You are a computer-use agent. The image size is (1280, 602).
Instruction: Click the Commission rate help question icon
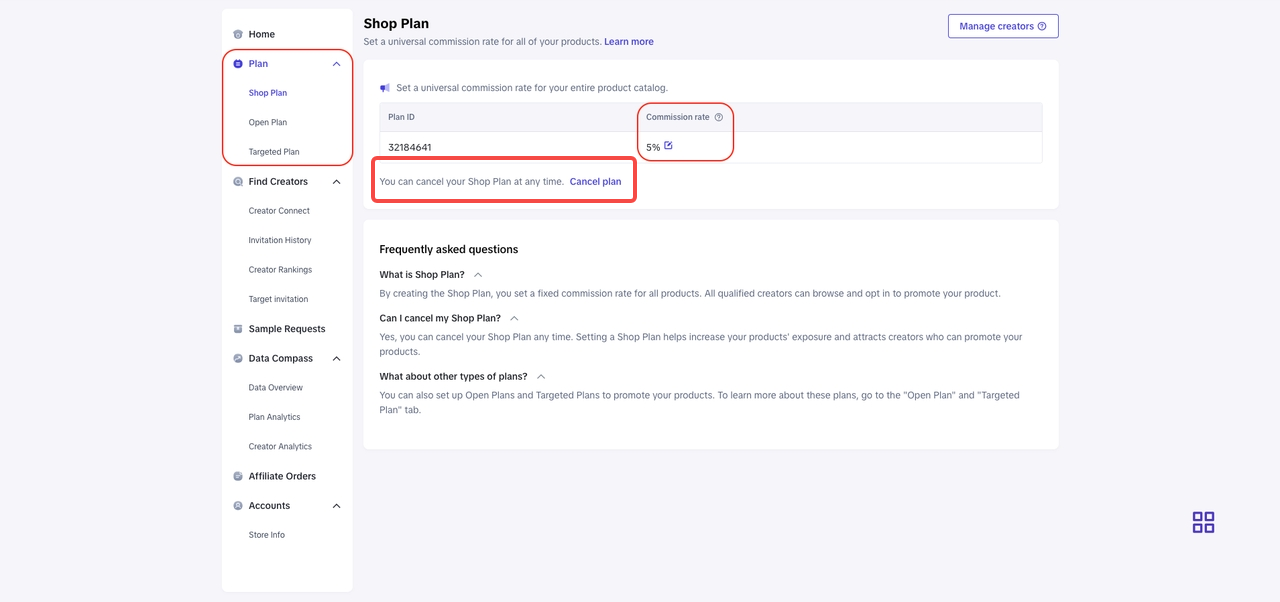pyautogui.click(x=718, y=117)
